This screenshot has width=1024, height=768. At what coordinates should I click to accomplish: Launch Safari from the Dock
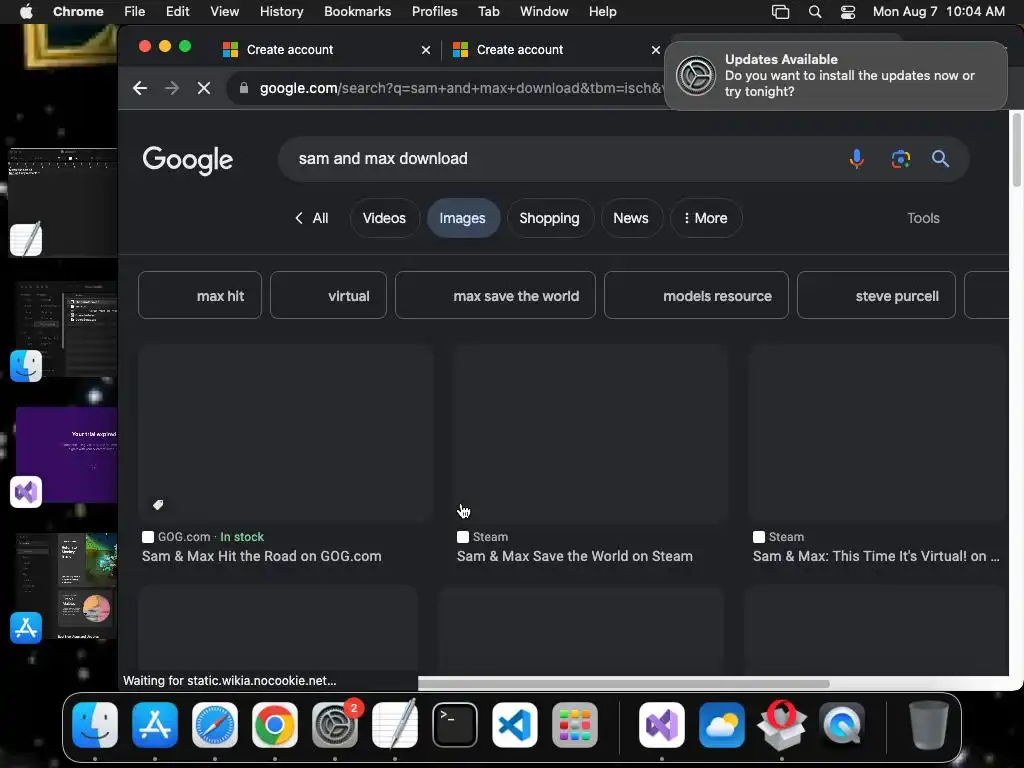(x=215, y=725)
